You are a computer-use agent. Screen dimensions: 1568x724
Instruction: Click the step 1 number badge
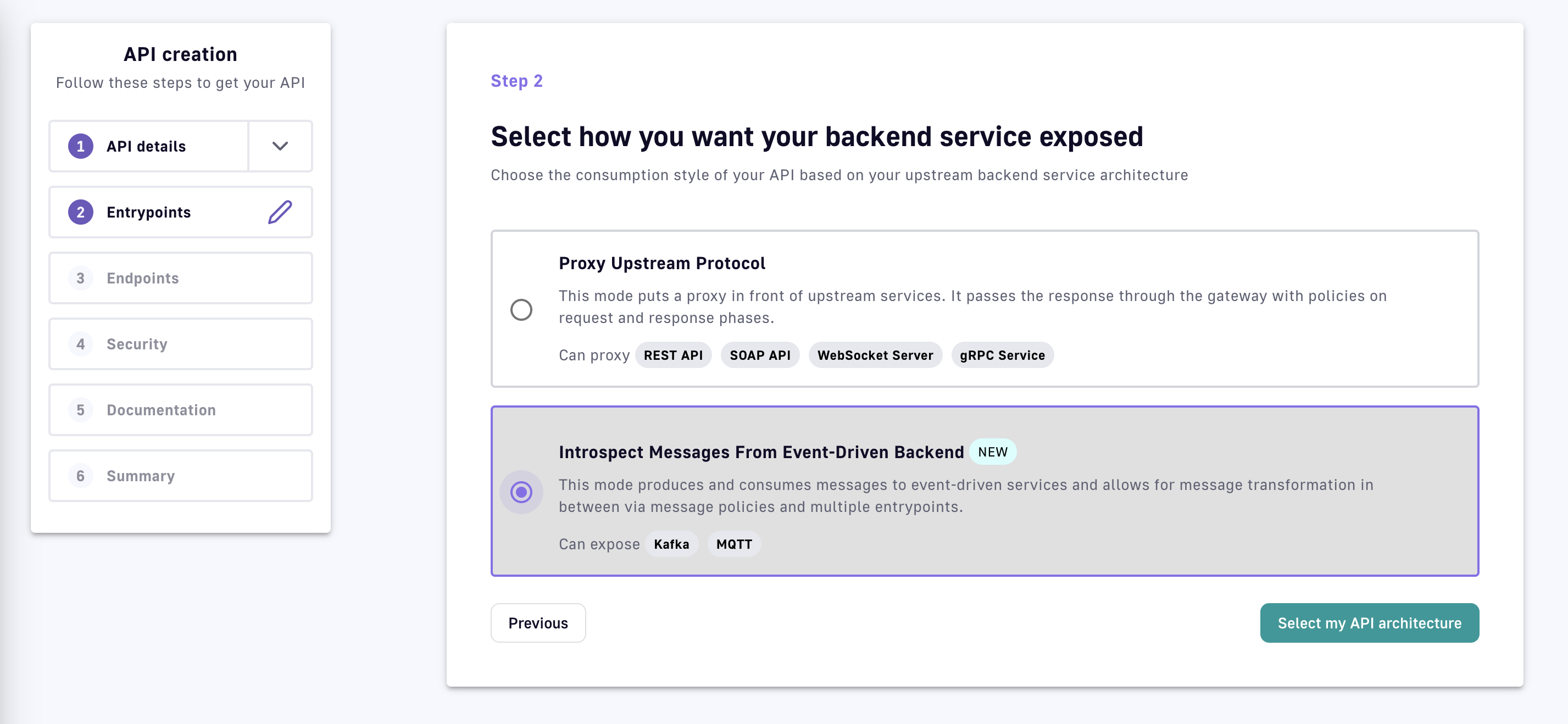coord(80,146)
